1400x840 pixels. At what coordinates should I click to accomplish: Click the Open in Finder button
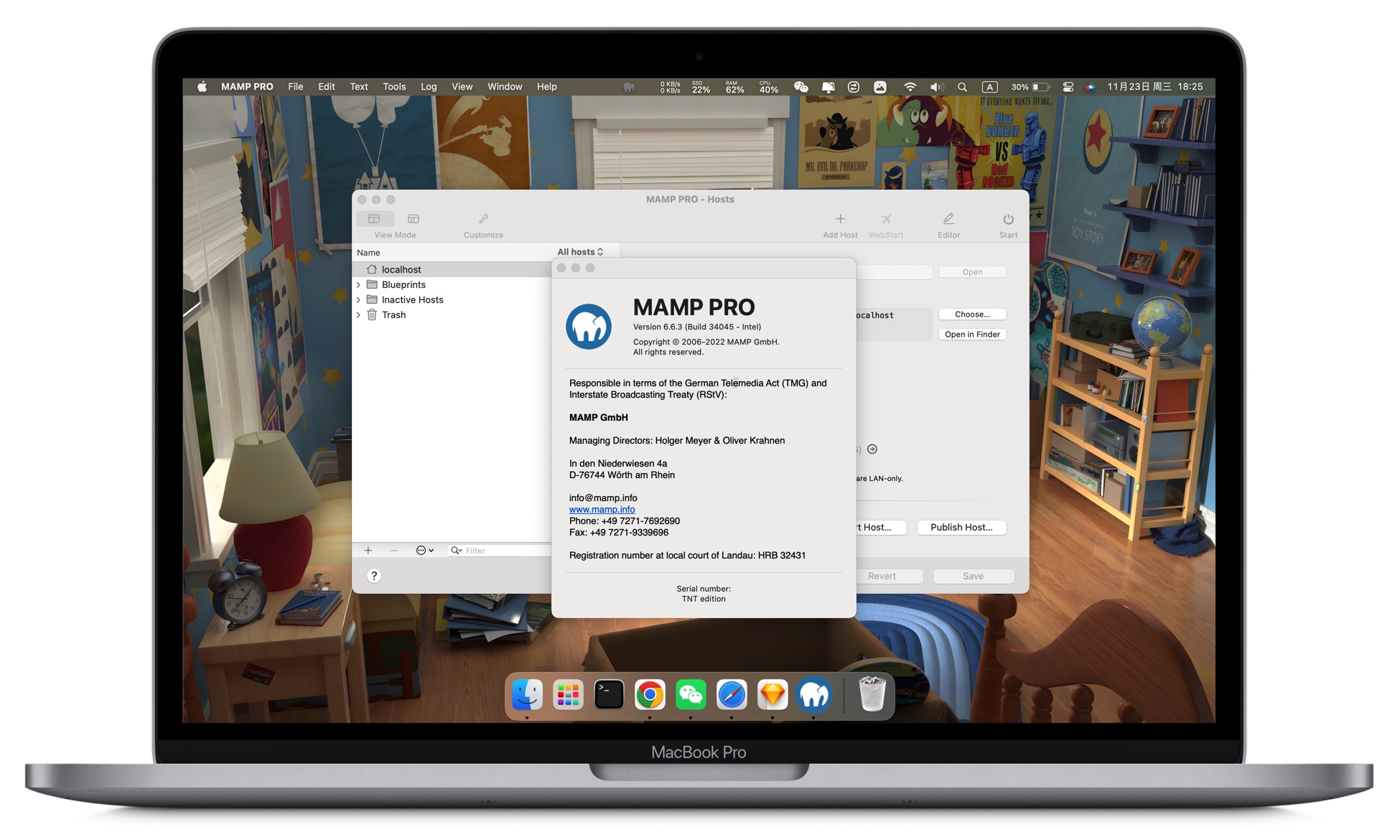pyautogui.click(x=972, y=335)
